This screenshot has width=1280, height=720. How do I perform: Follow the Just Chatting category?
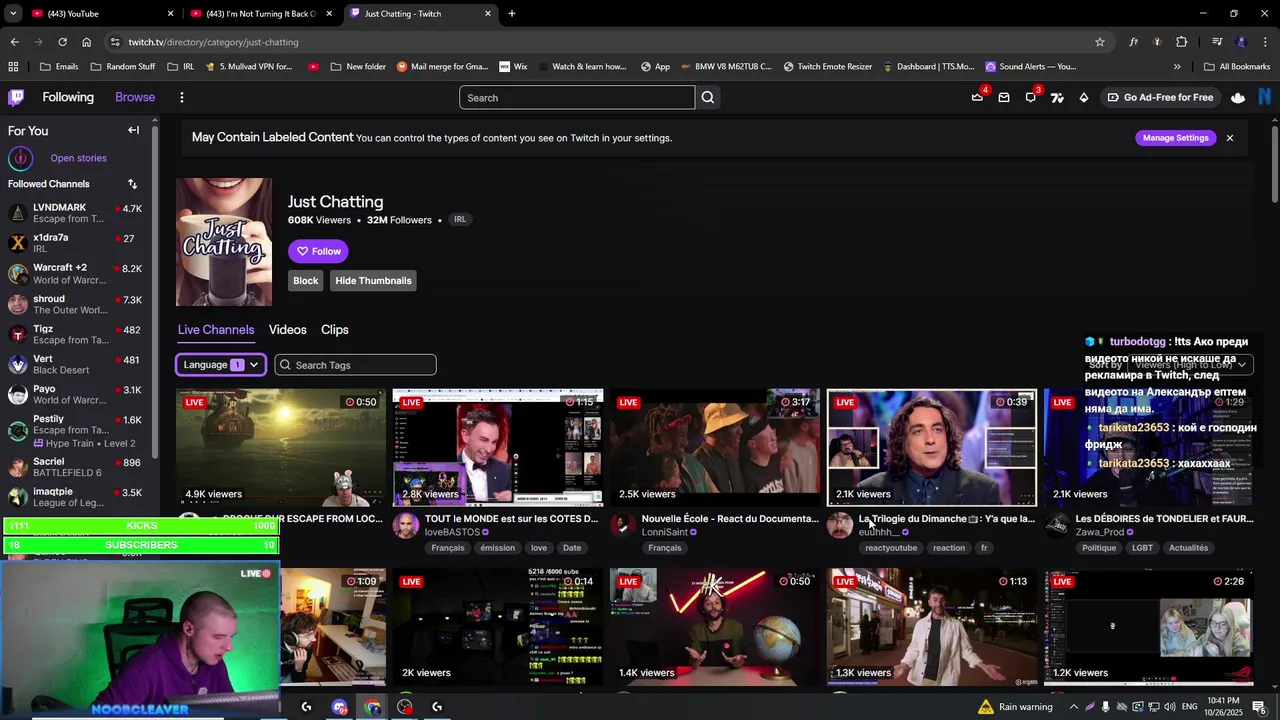click(318, 251)
